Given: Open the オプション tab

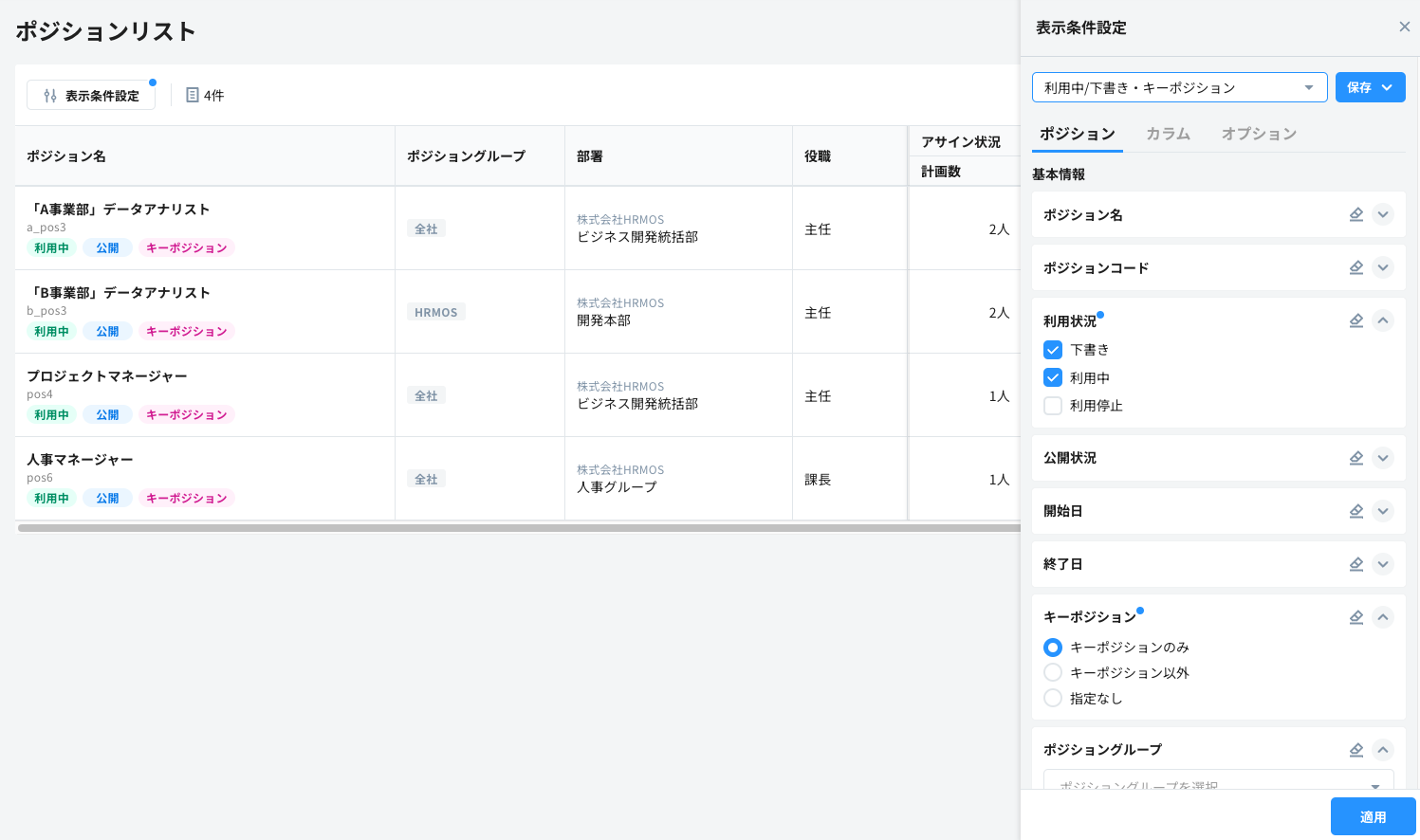Looking at the screenshot, I should click(x=1259, y=134).
